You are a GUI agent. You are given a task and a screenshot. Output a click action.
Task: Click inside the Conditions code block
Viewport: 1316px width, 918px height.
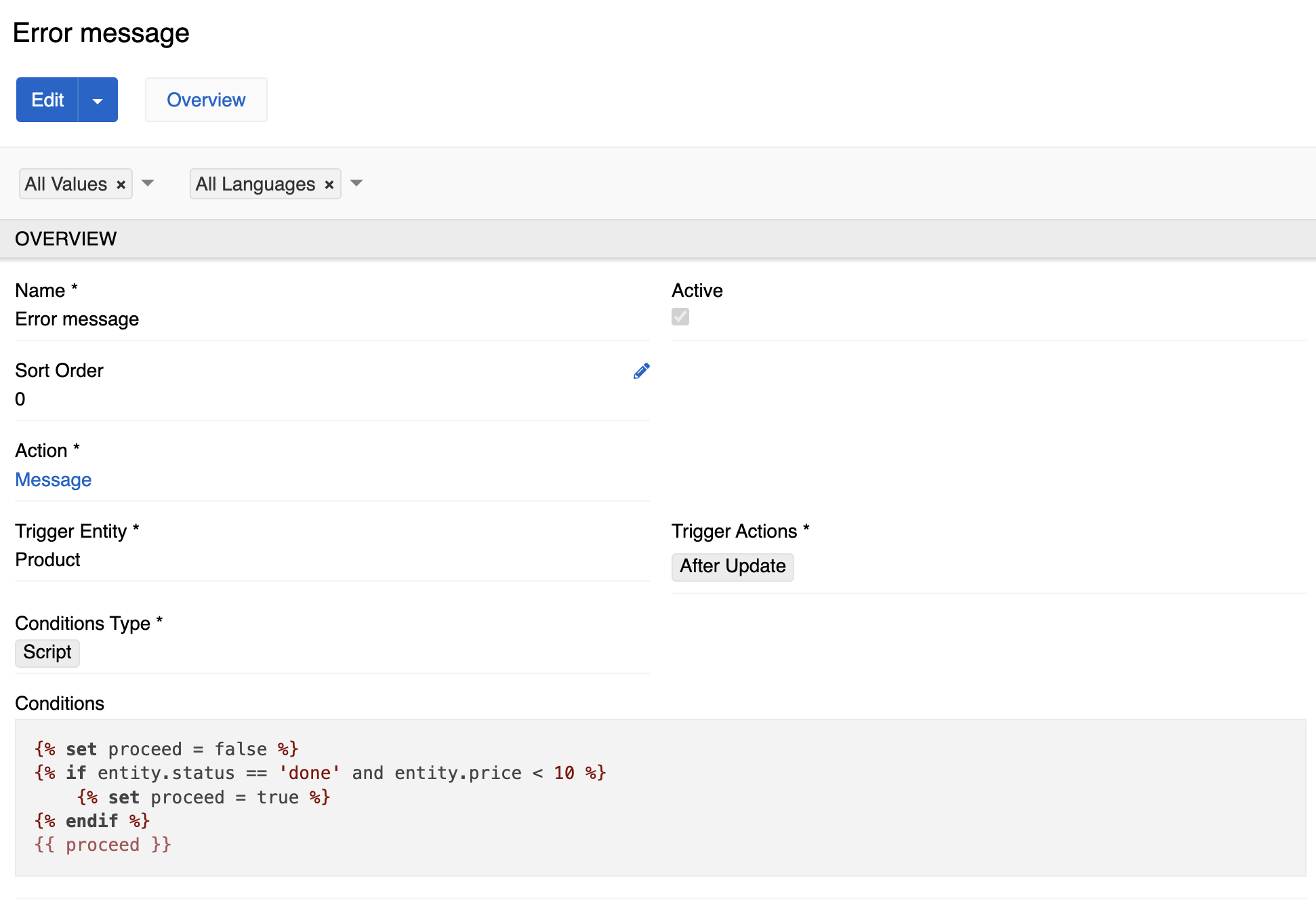pyautogui.click(x=660, y=797)
